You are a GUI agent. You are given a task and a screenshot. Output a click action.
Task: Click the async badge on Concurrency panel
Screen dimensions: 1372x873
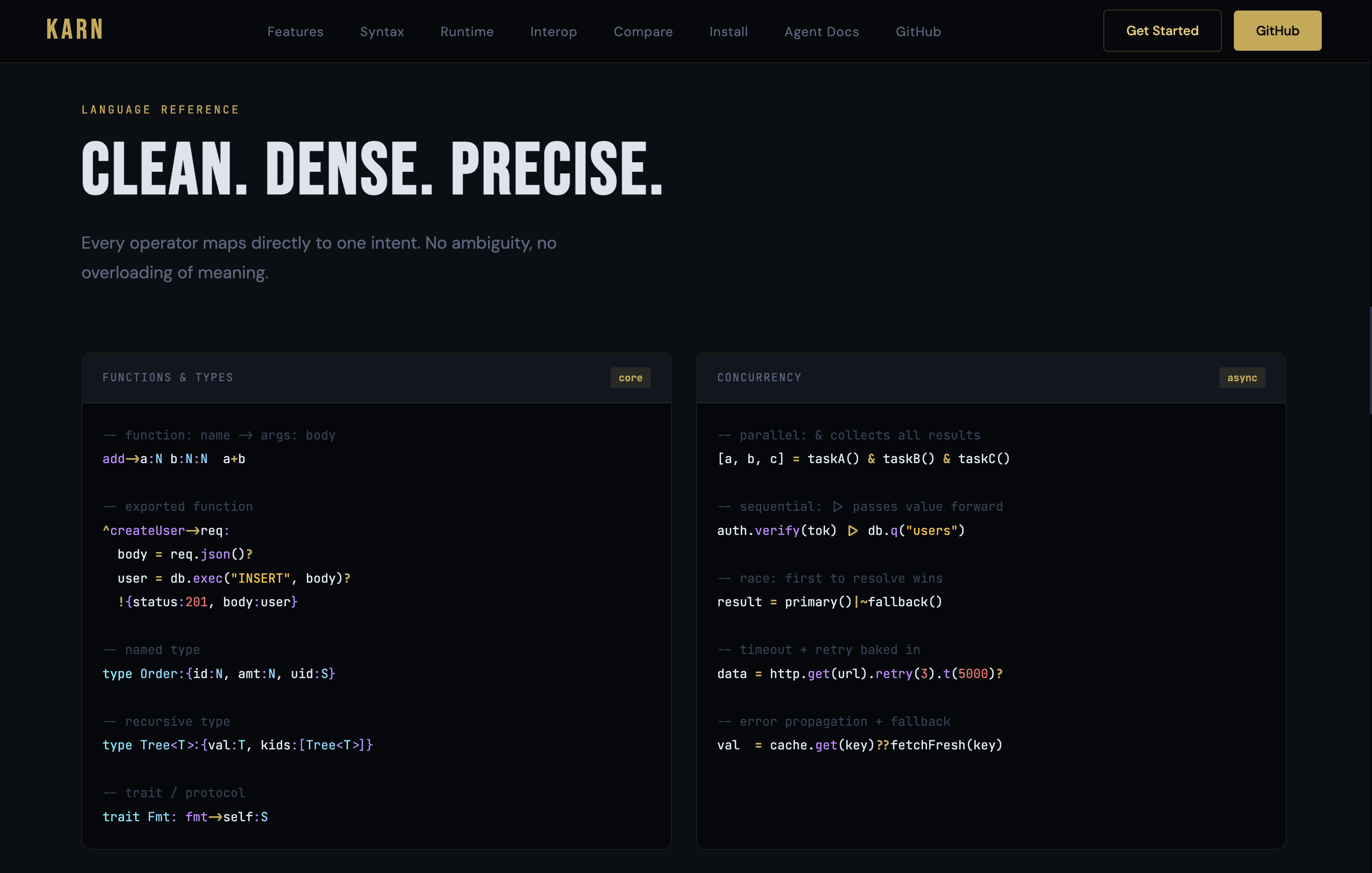point(1241,378)
